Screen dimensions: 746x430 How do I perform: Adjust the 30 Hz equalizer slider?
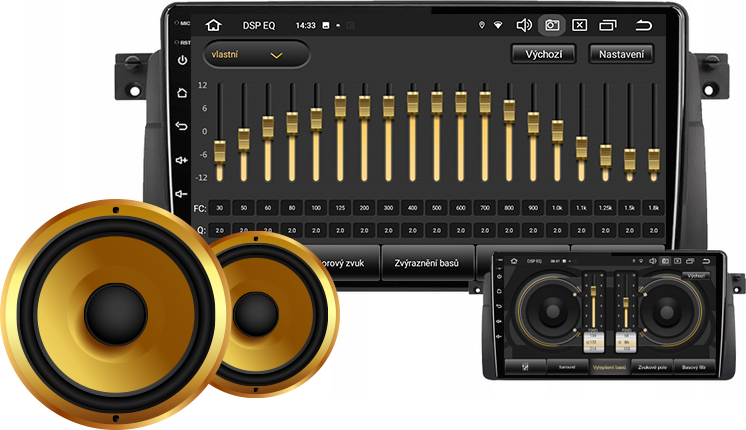pos(219,152)
